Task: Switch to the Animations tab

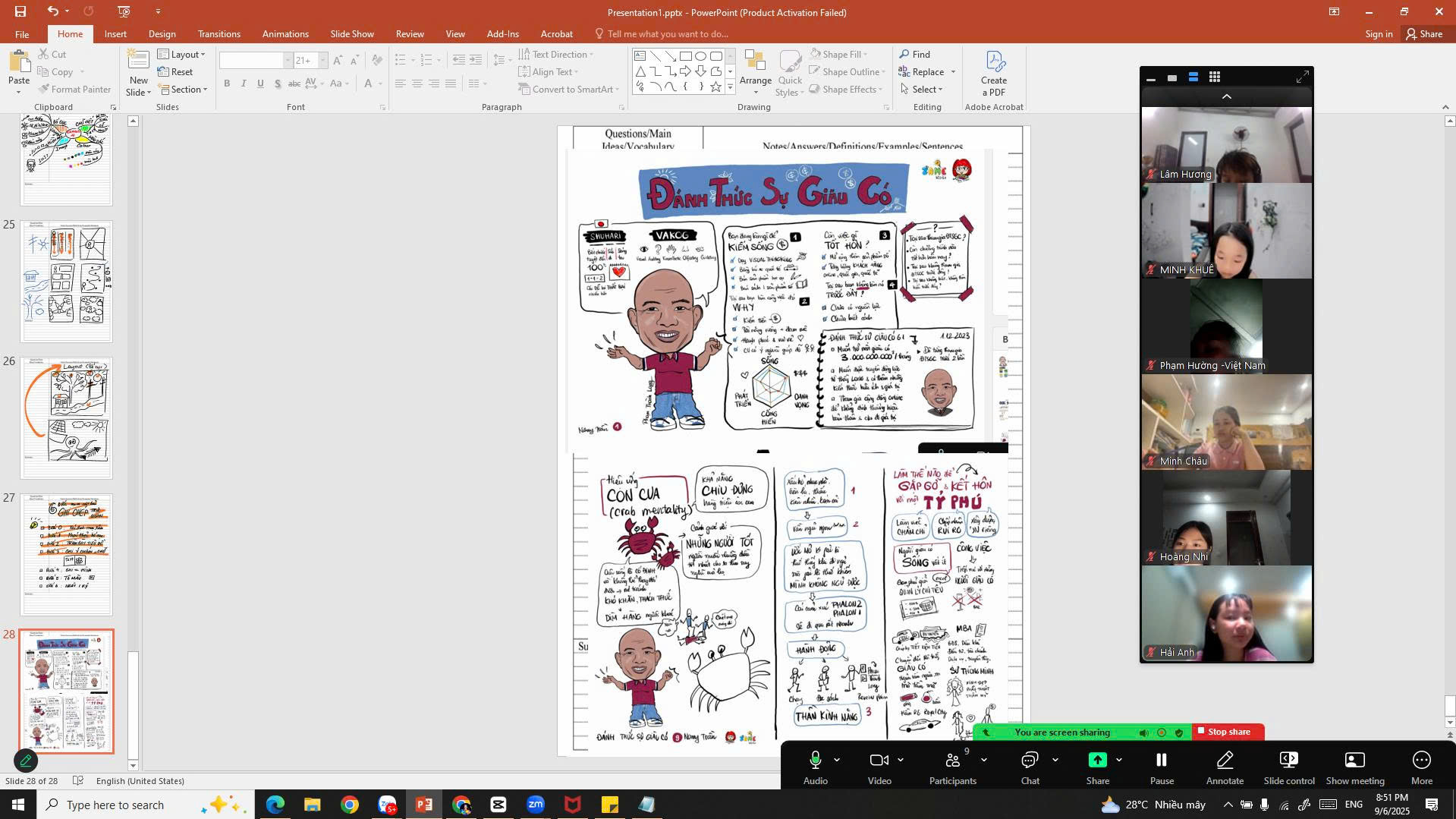Action: click(285, 34)
